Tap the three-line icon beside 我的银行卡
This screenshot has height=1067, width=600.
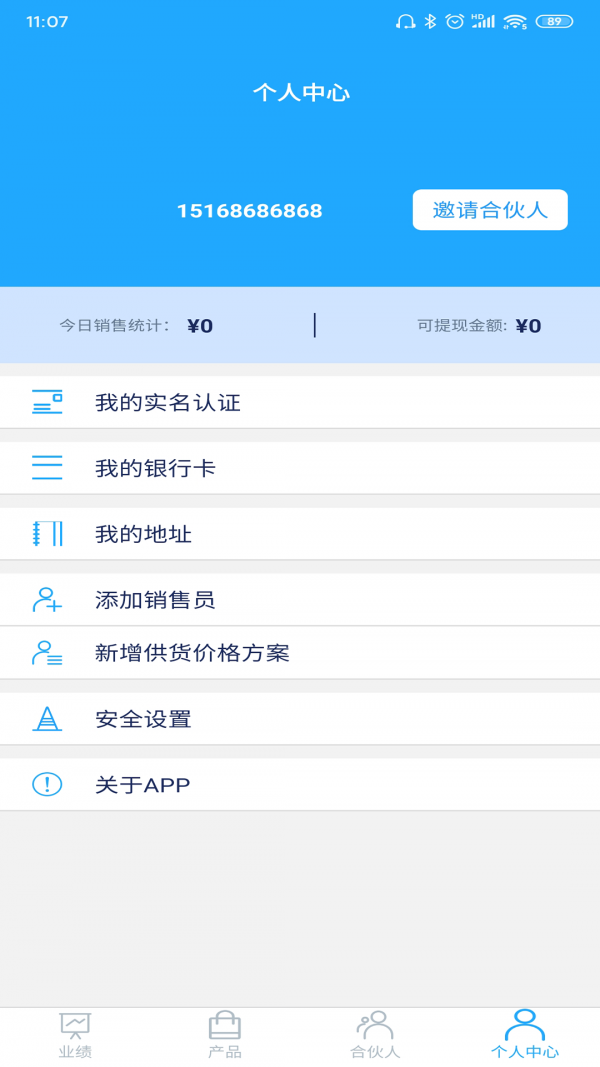coord(47,468)
